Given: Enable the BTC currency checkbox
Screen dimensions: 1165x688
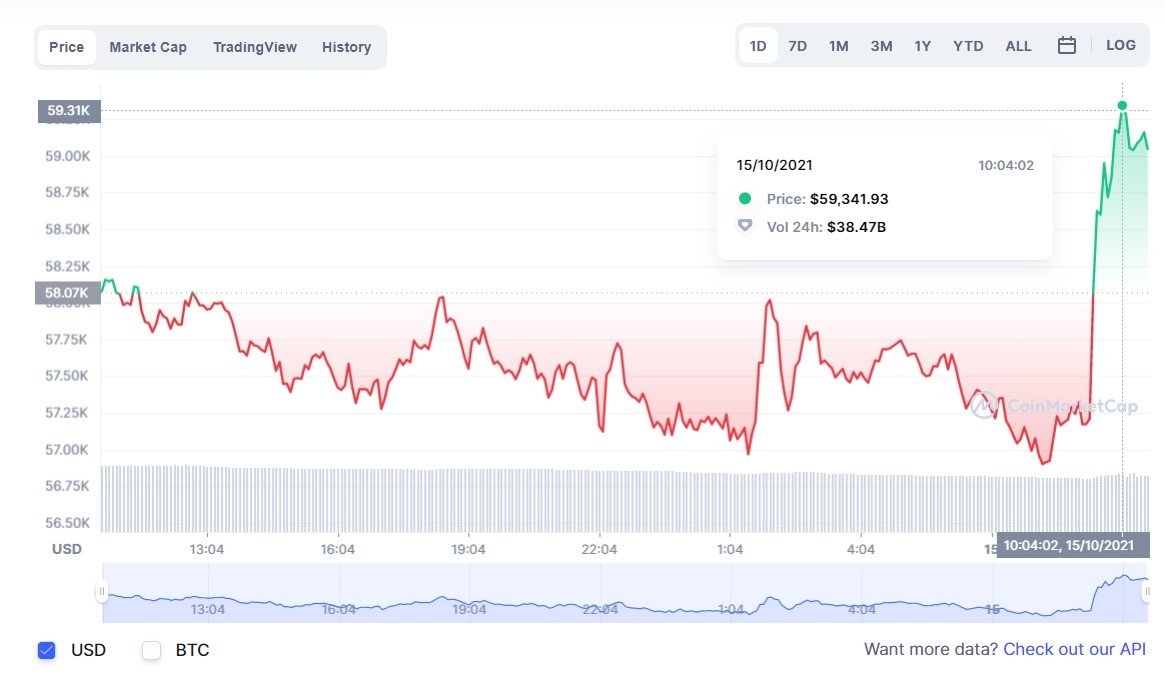Looking at the screenshot, I should click(152, 650).
